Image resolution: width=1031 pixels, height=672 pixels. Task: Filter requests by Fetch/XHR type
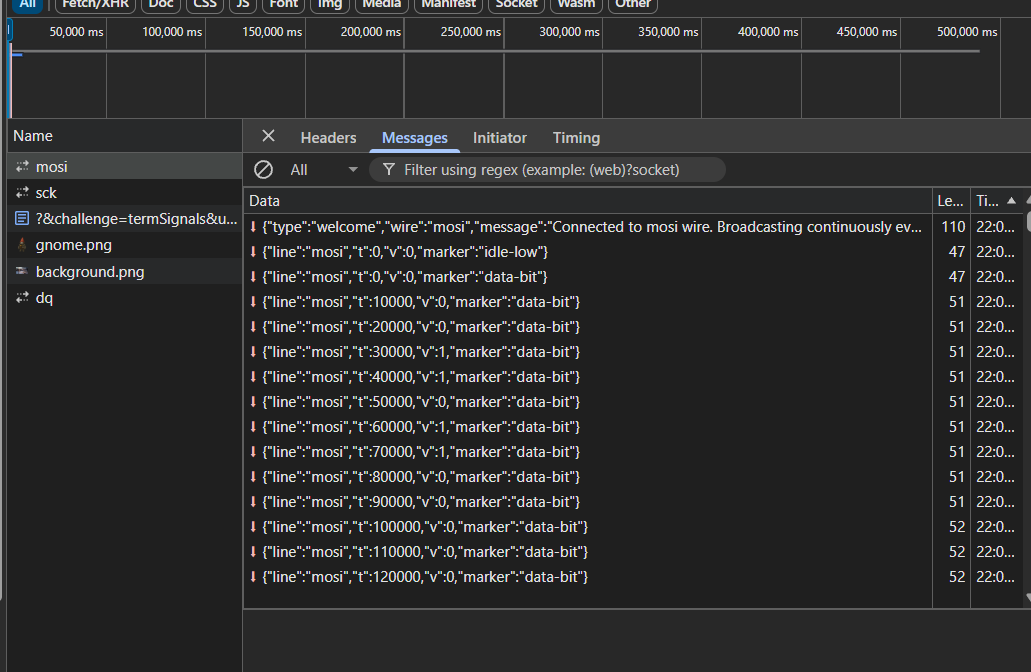95,4
